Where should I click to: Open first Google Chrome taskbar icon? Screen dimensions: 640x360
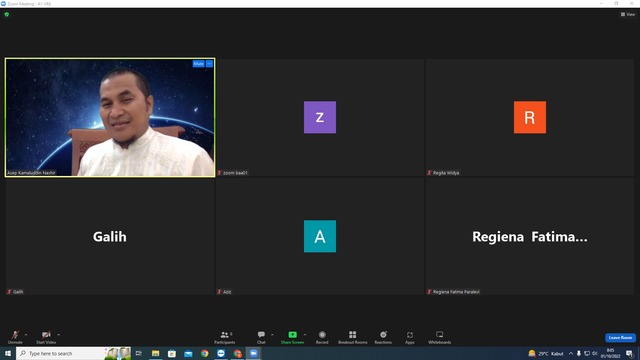click(x=204, y=353)
